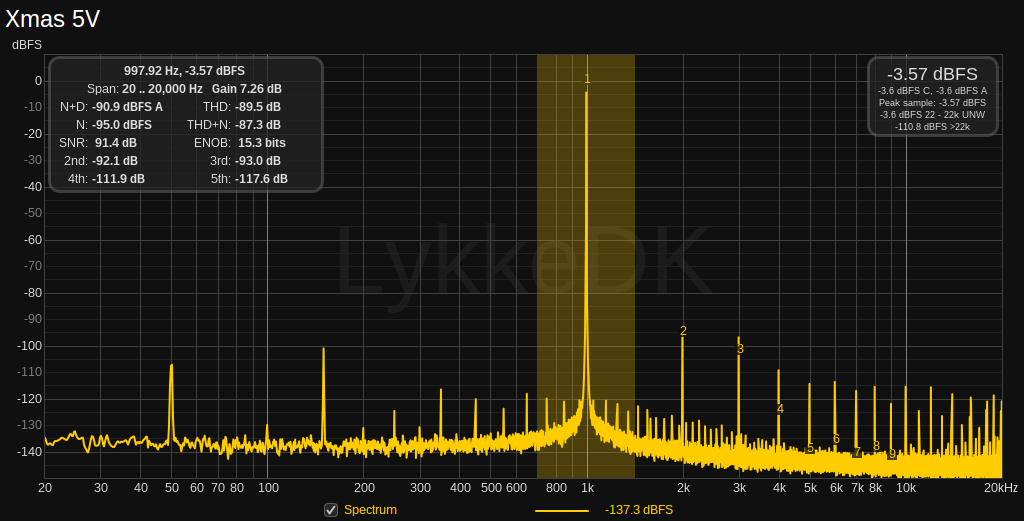Click the N: -95.0 dBFS value
The height and width of the screenshot is (521, 1024).
point(121,125)
